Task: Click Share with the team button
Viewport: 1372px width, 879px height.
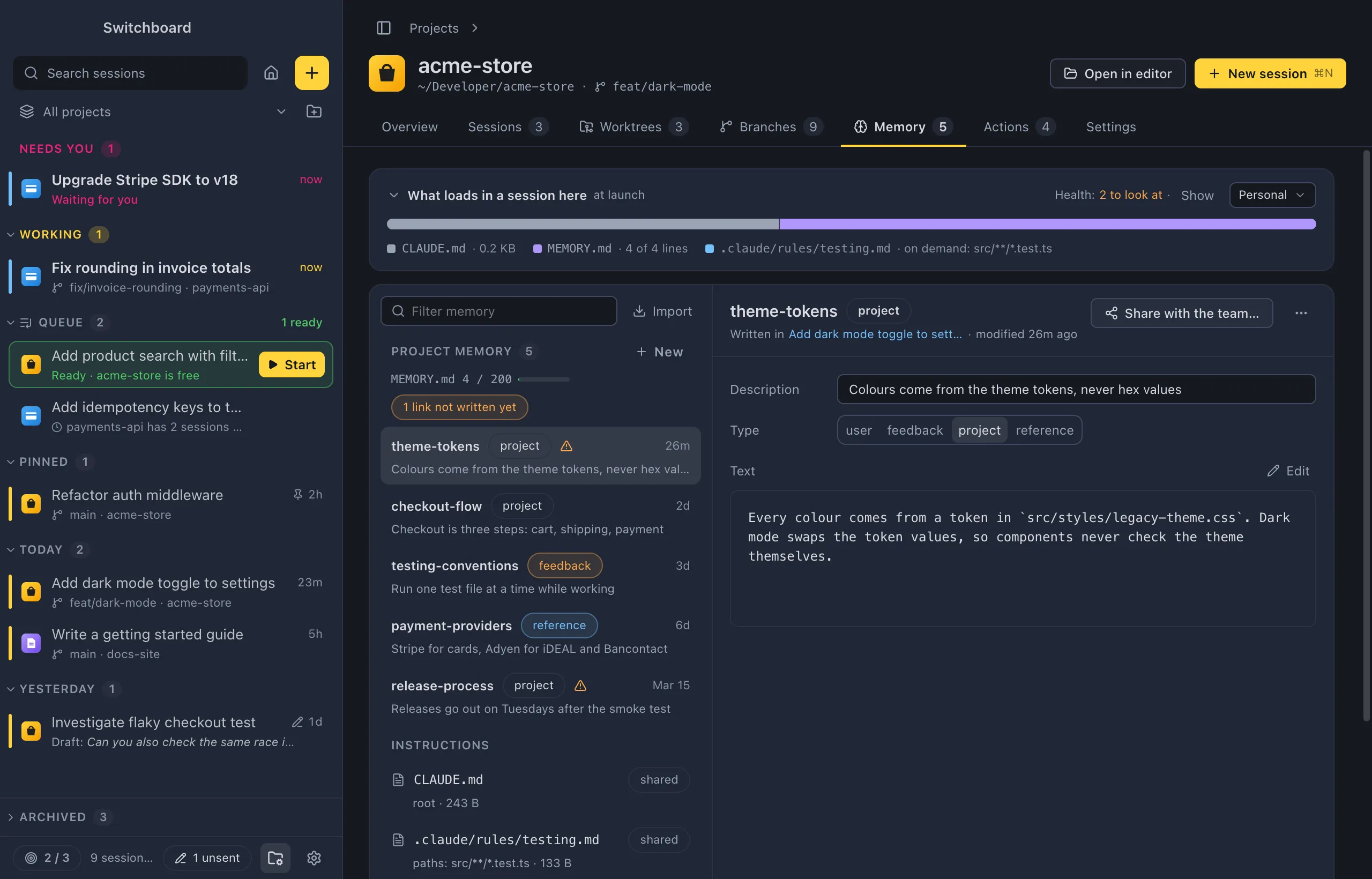Action: click(x=1181, y=313)
